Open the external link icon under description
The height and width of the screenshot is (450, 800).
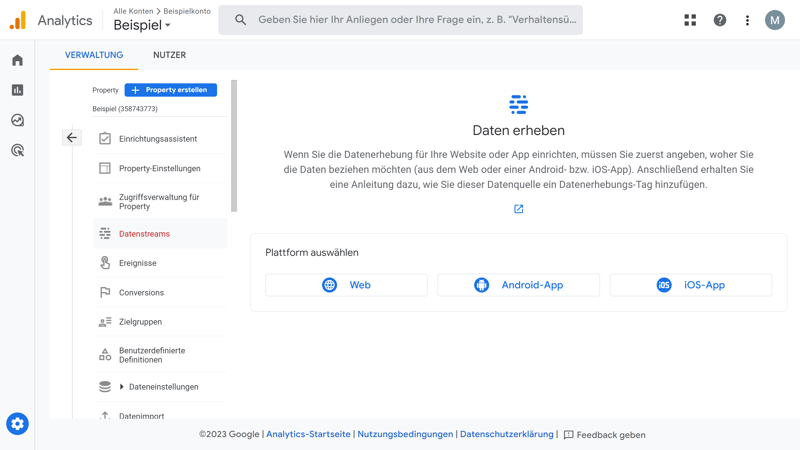[x=518, y=209]
